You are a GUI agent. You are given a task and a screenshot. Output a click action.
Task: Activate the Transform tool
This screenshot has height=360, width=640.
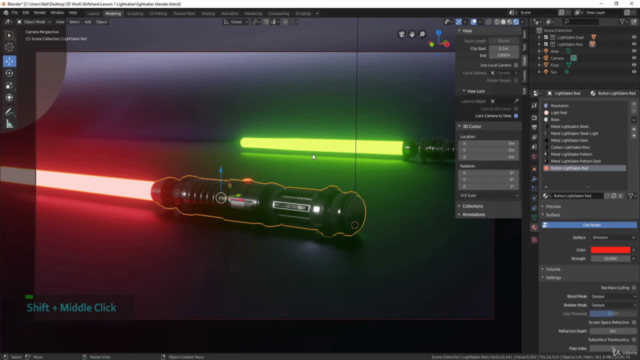(9, 98)
